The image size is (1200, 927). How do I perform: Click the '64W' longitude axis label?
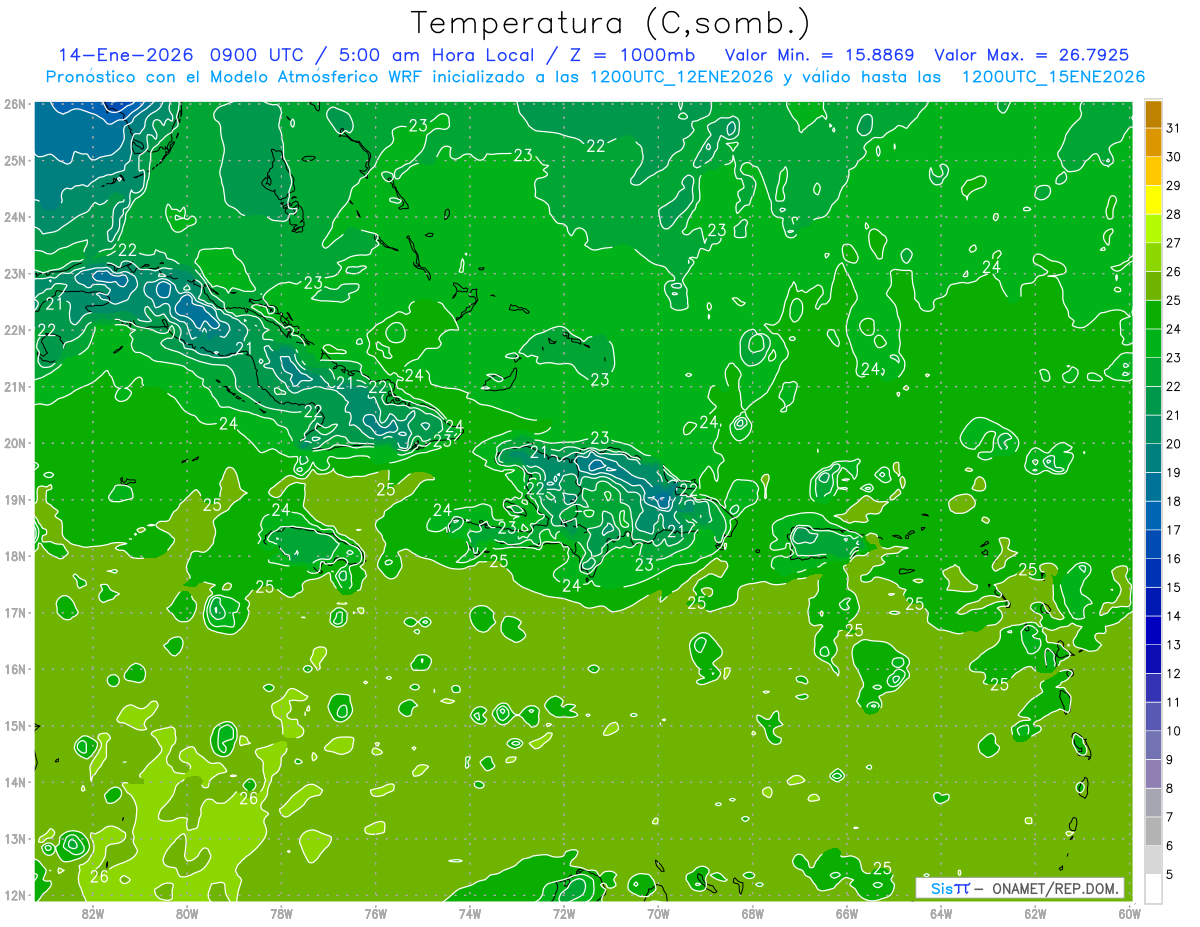pos(940,913)
